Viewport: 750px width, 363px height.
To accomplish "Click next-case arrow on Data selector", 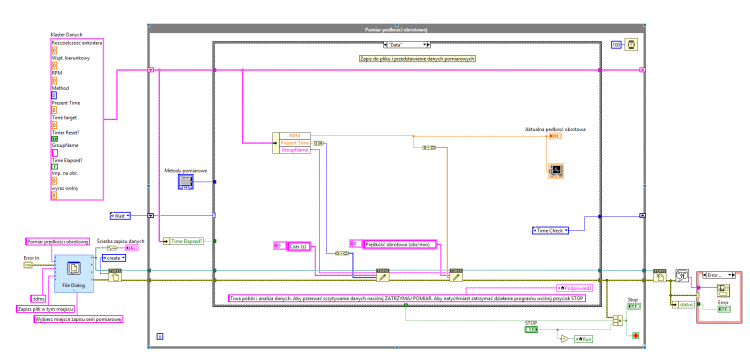I will pos(429,44).
